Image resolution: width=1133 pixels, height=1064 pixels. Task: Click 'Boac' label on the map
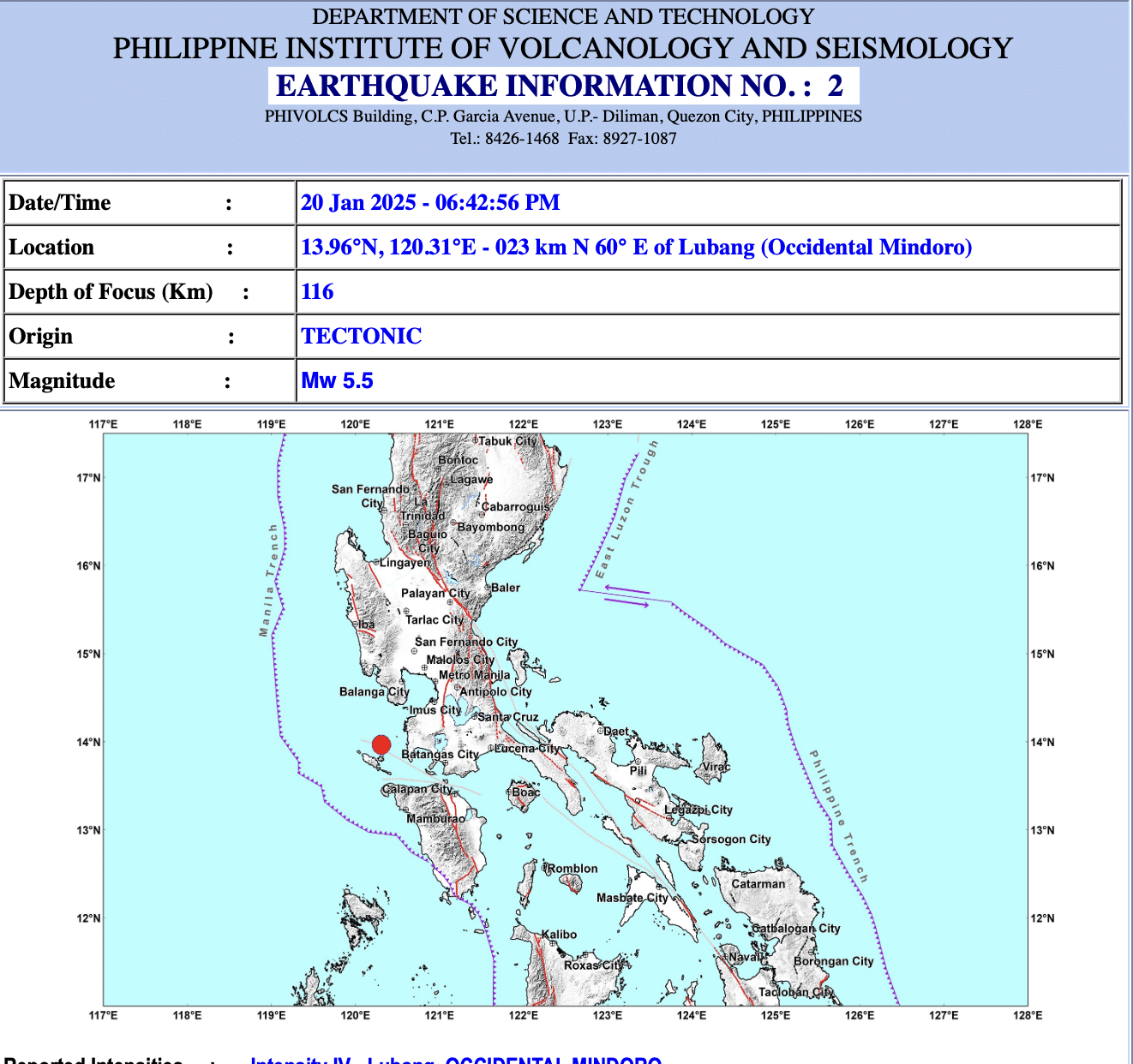pyautogui.click(x=526, y=792)
